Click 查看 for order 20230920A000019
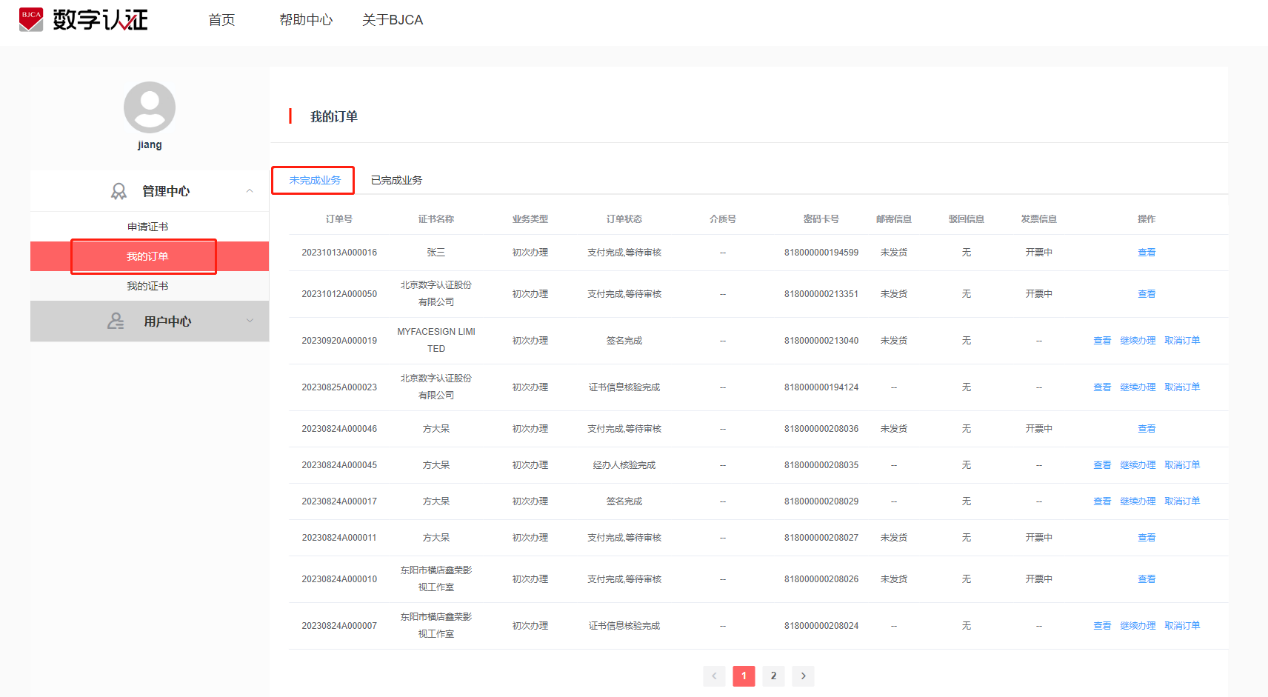The width and height of the screenshot is (1268, 697). coord(1102,340)
